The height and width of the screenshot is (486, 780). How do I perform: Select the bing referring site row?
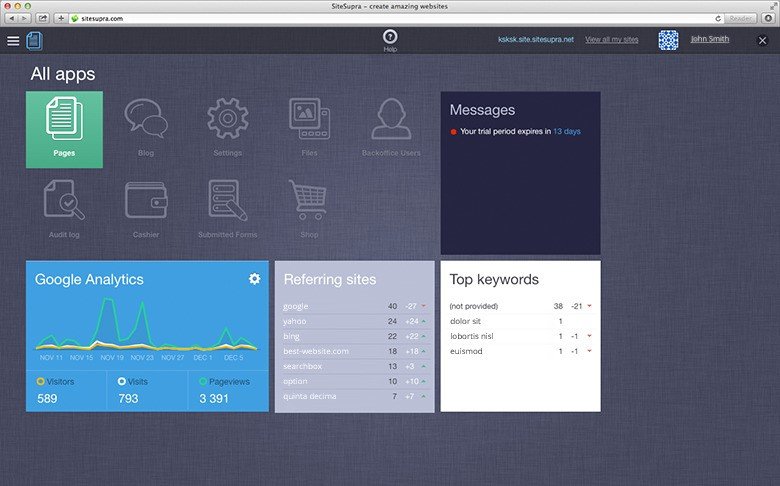click(355, 336)
